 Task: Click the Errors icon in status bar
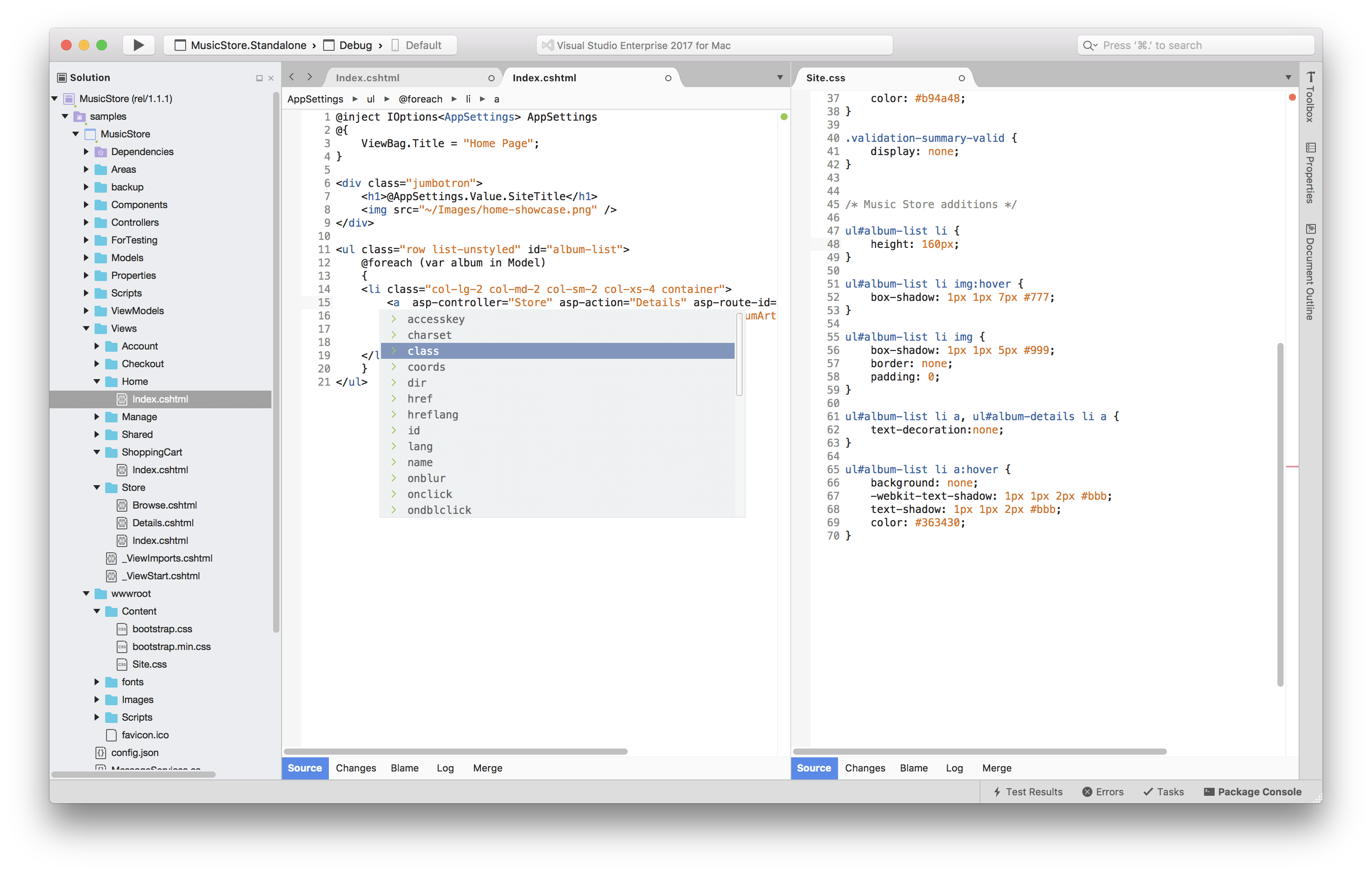pos(1101,792)
